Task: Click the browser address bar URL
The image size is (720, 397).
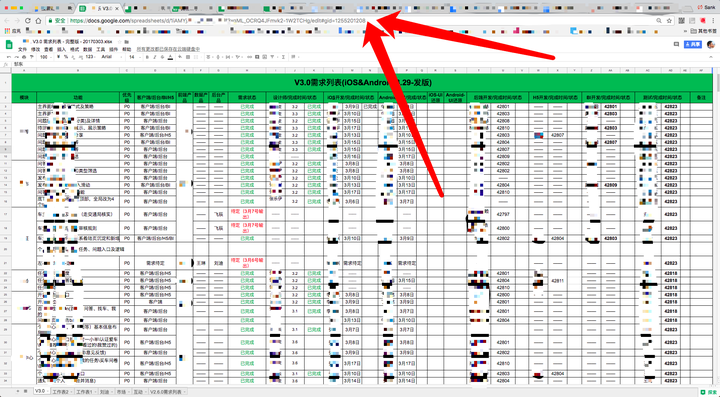Action: pos(217,21)
